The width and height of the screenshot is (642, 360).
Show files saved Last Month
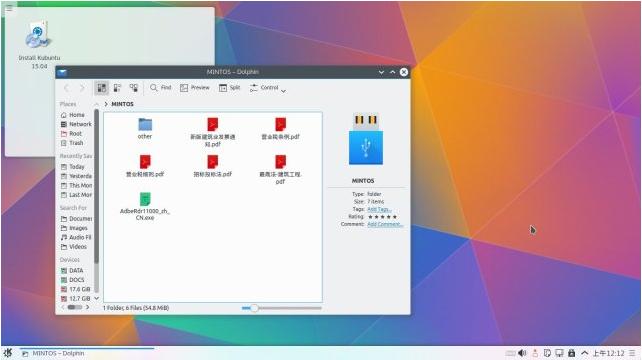[76, 195]
